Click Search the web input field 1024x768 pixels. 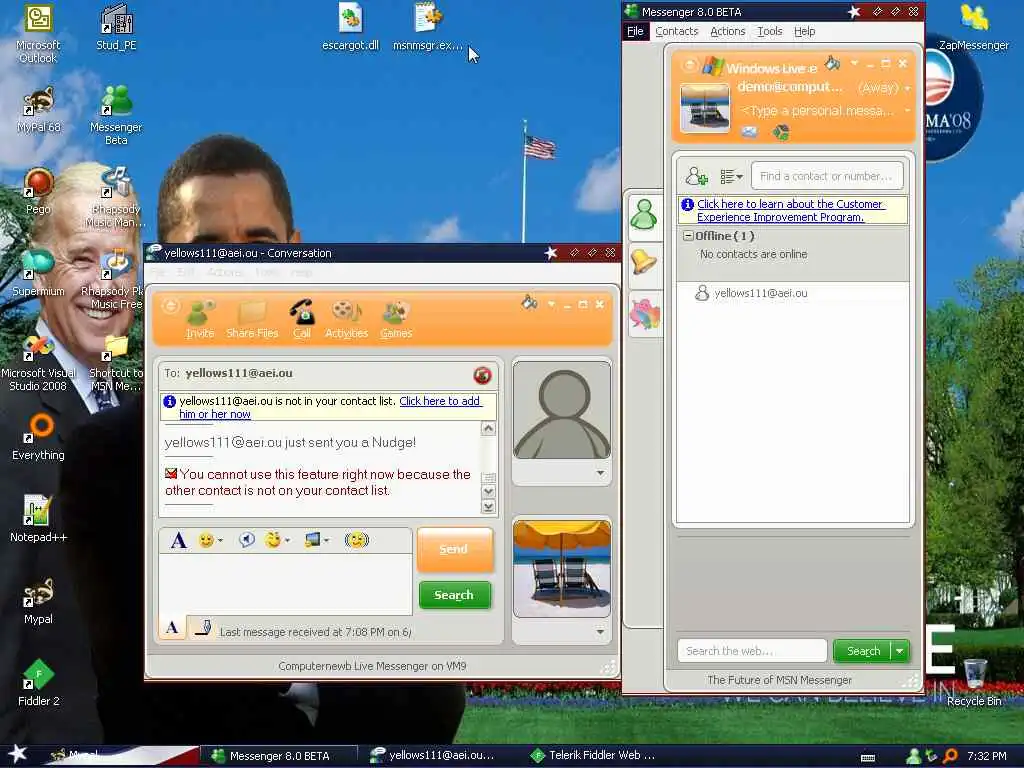click(x=752, y=651)
